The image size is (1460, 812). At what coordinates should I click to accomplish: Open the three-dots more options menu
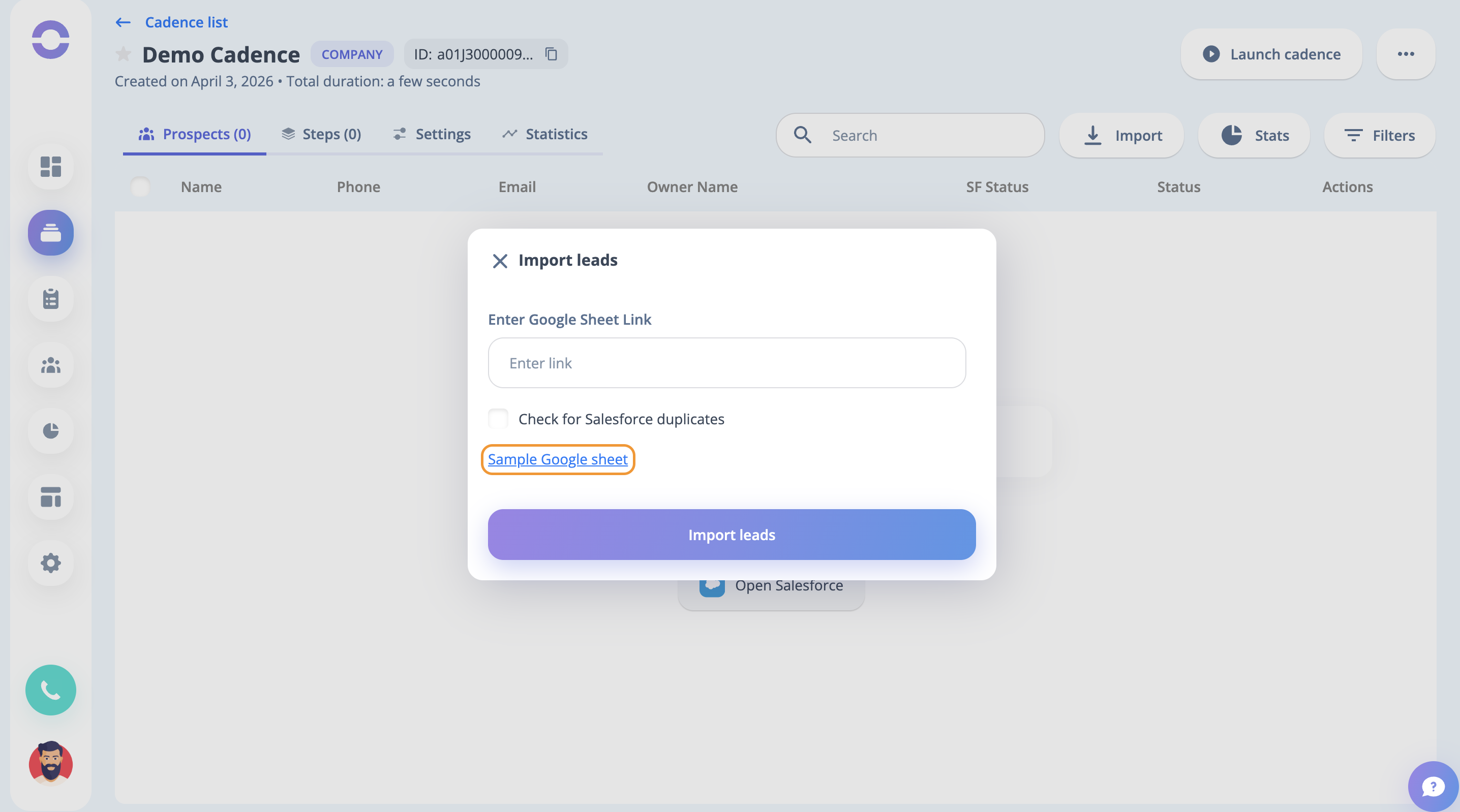pos(1405,54)
